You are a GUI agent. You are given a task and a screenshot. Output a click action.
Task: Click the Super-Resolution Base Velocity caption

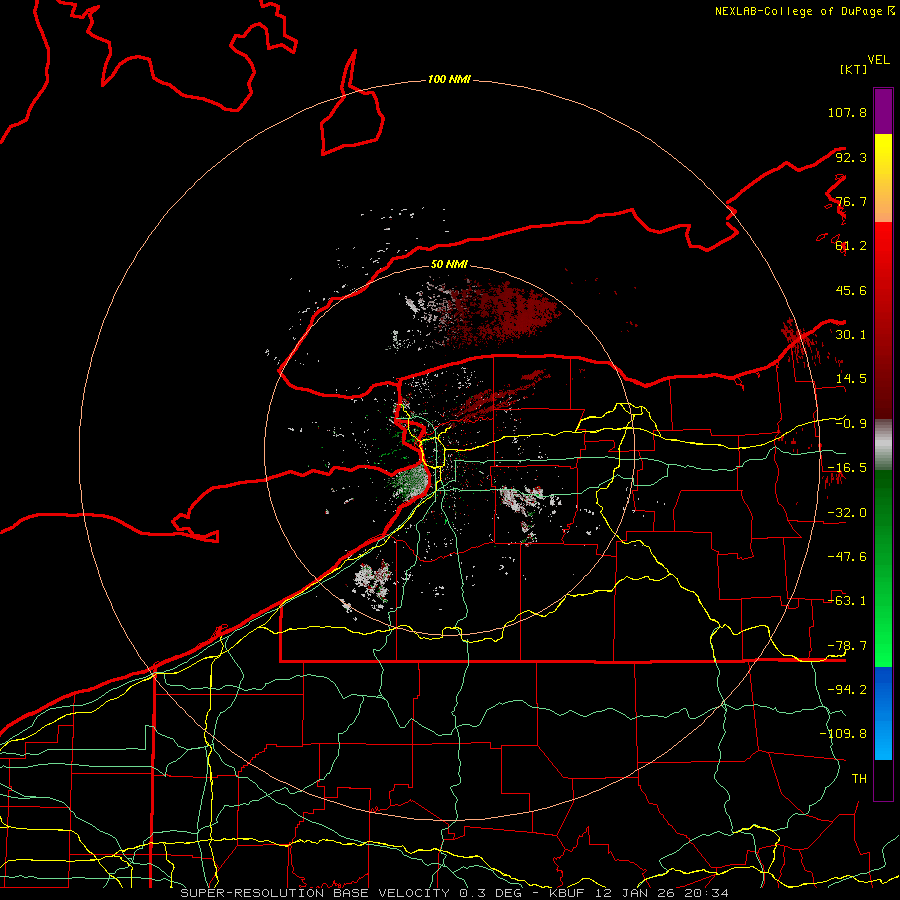(x=455, y=893)
